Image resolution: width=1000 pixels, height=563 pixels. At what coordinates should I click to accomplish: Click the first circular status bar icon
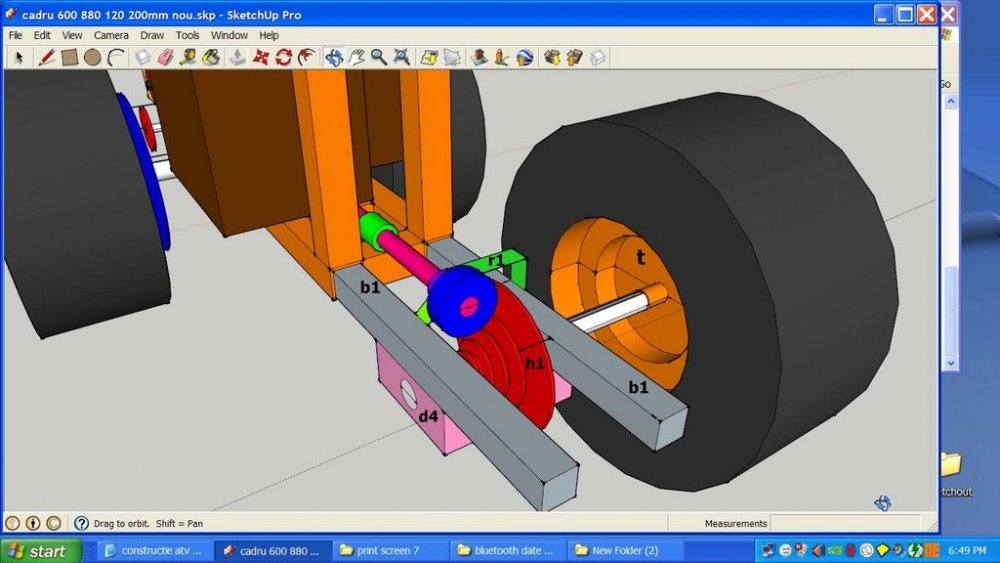tap(12, 523)
